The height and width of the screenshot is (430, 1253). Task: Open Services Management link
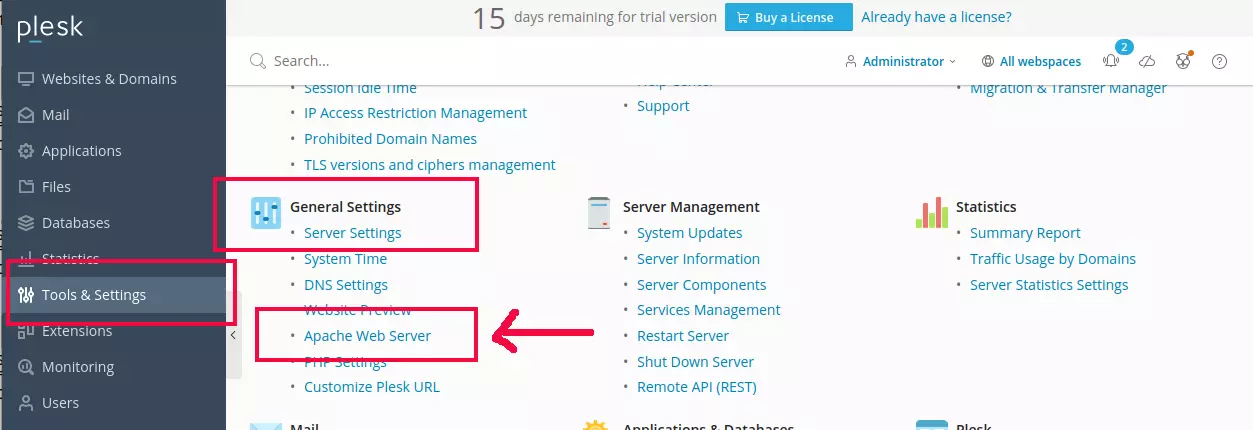point(709,310)
